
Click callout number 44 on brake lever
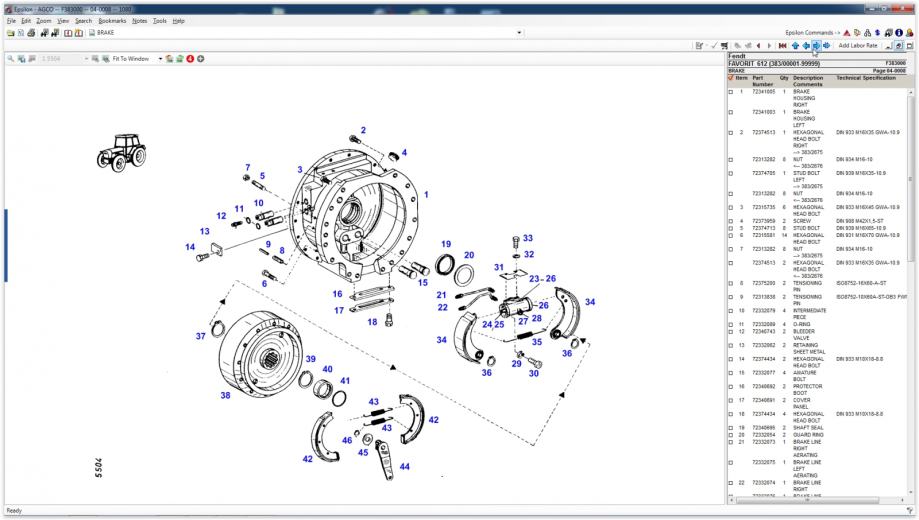(404, 467)
